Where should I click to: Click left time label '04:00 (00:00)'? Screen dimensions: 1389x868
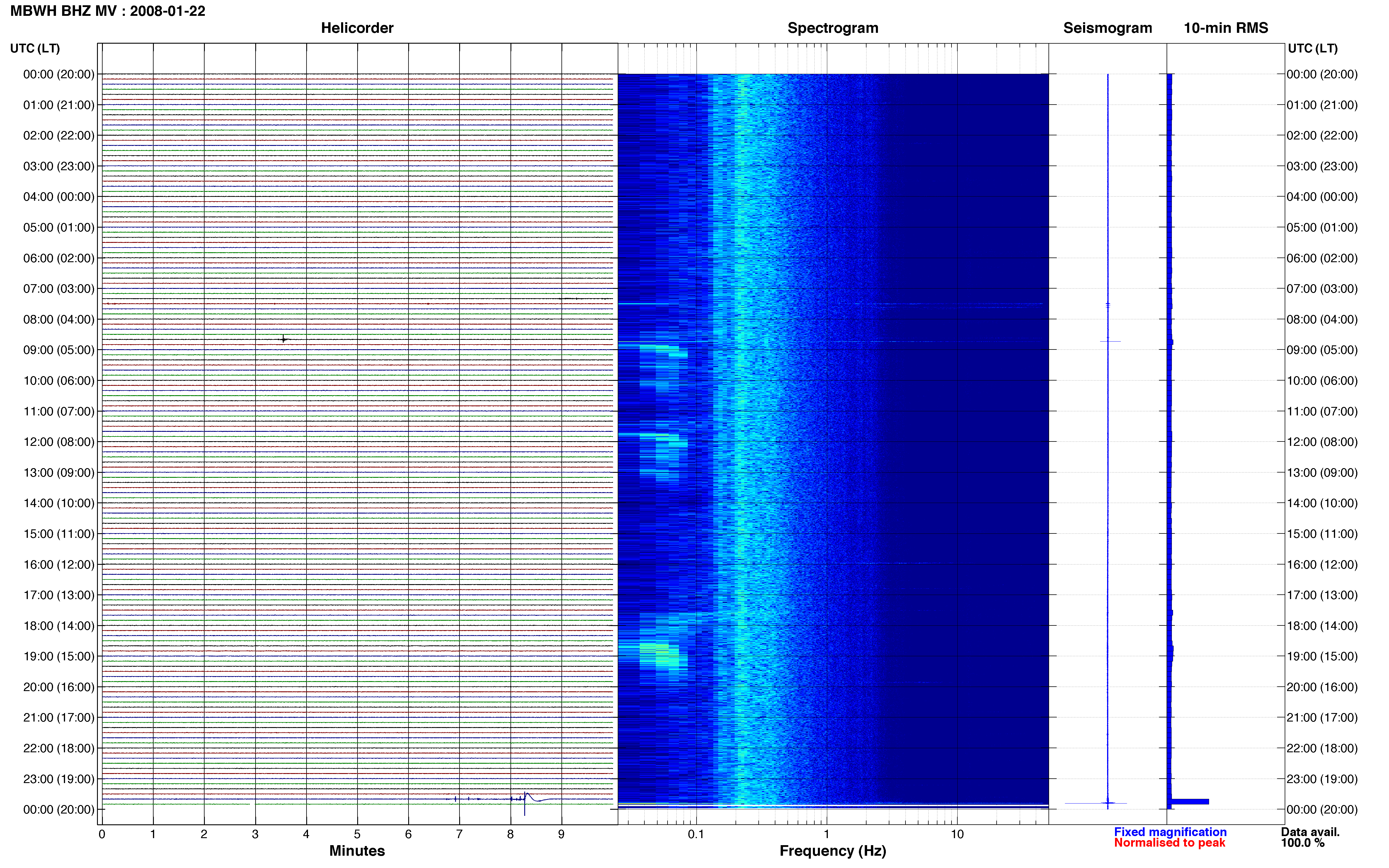(59, 197)
